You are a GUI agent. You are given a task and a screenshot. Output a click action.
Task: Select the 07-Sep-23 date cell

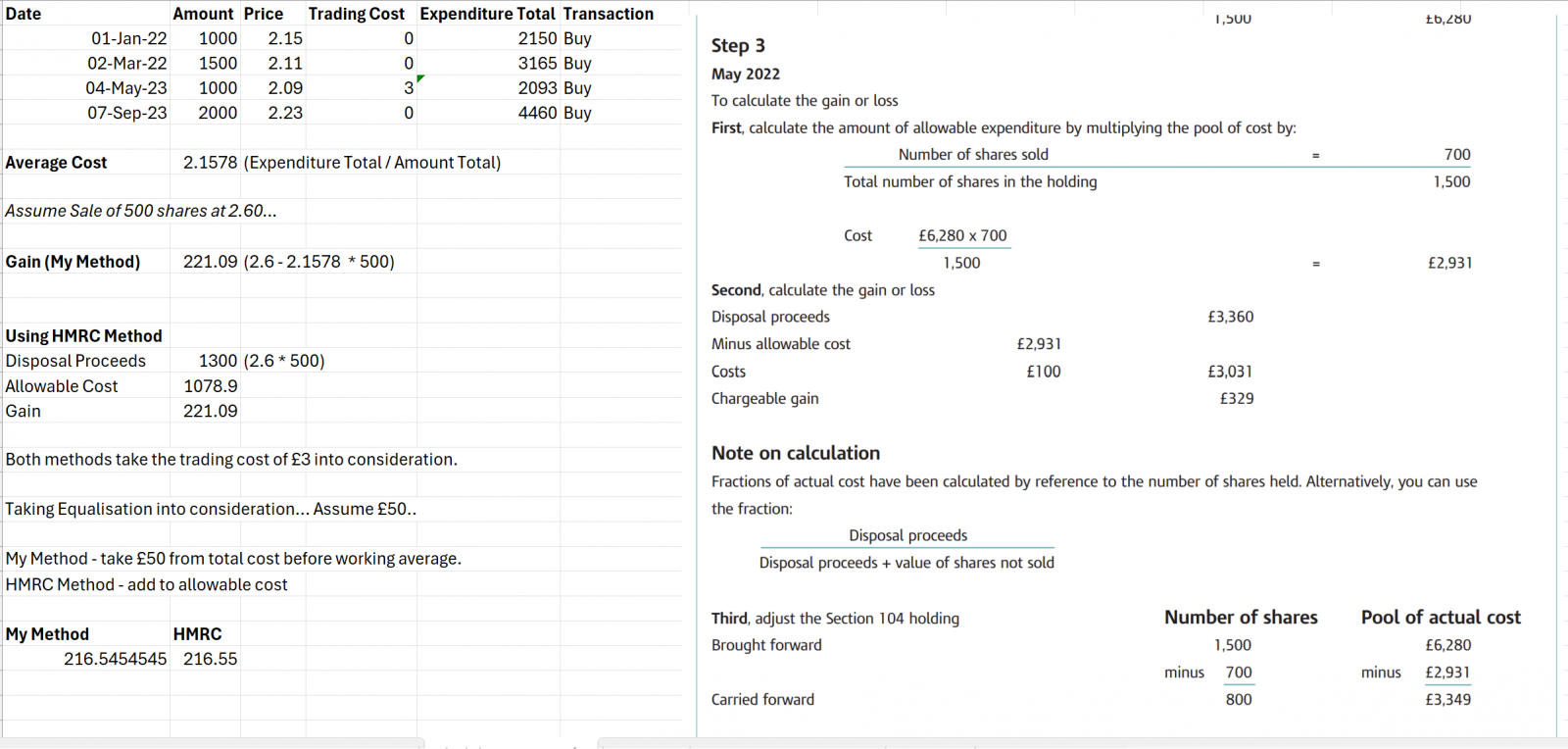[127, 113]
